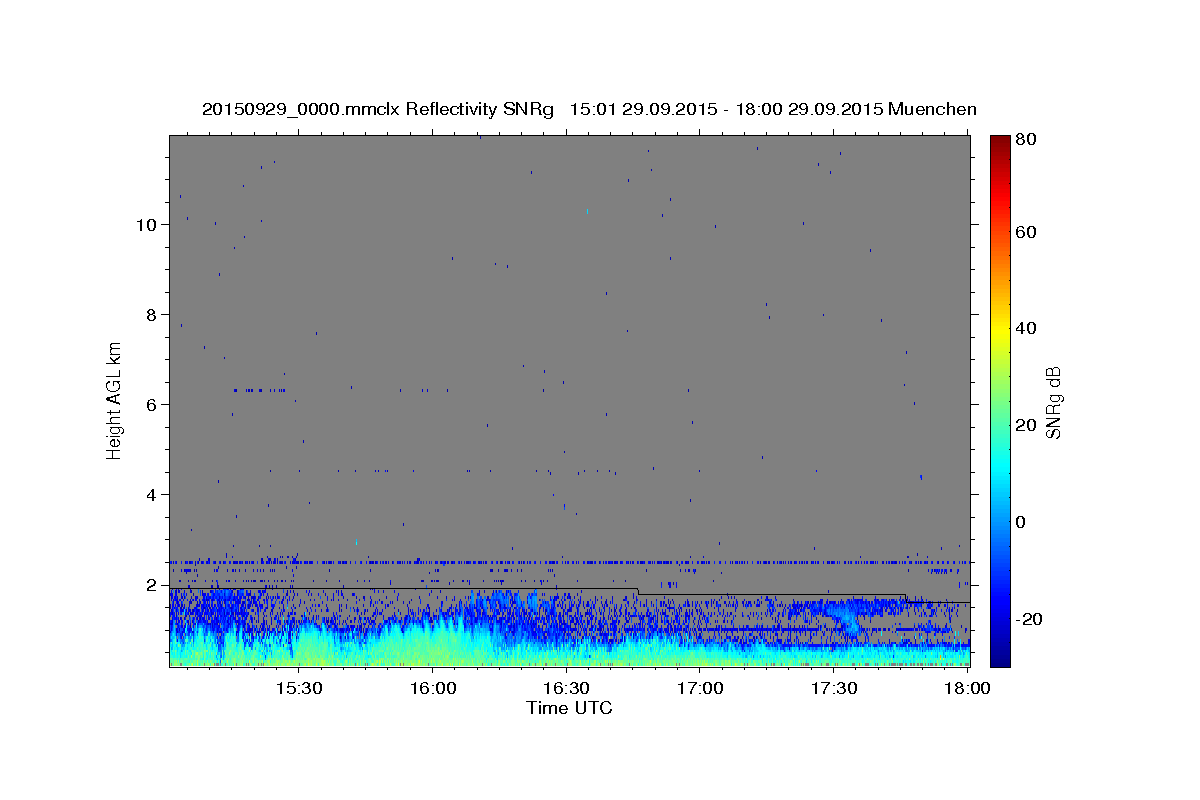Screen dimensions: 1200x800
Task: Click the 16:00 time axis tick label
Action: [433, 689]
